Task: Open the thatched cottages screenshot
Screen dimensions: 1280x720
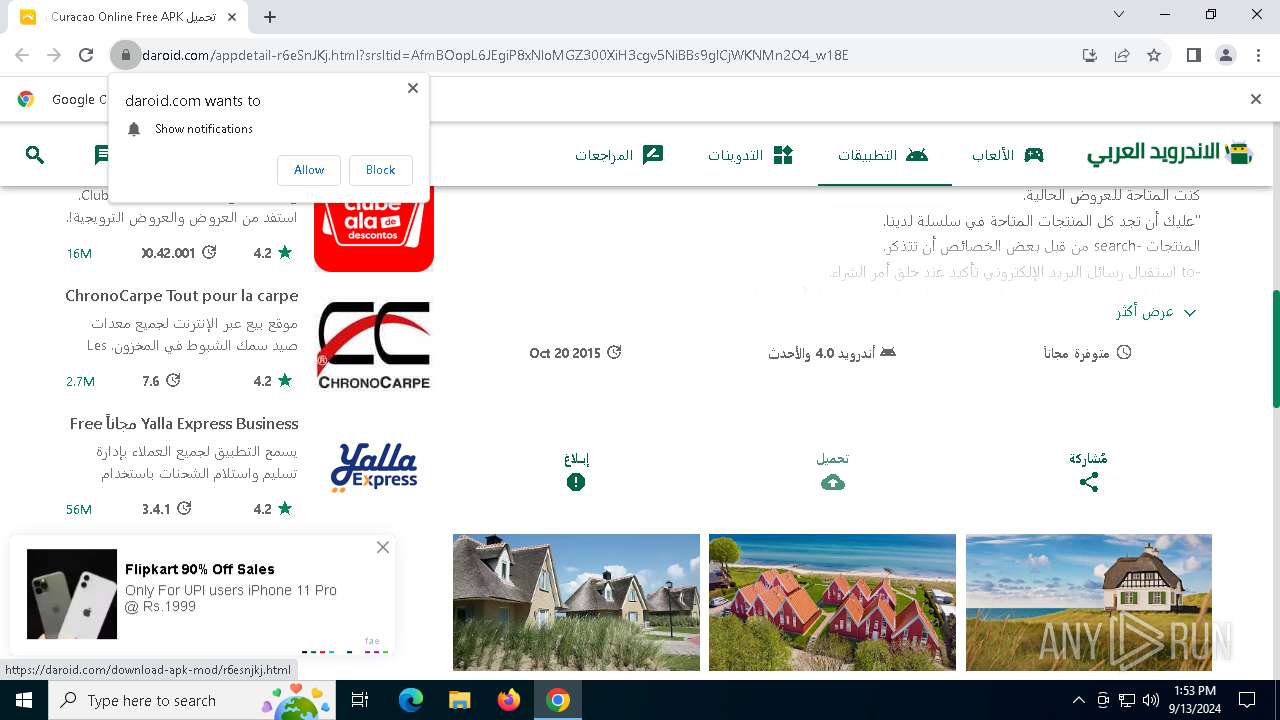Action: pyautogui.click(x=576, y=602)
